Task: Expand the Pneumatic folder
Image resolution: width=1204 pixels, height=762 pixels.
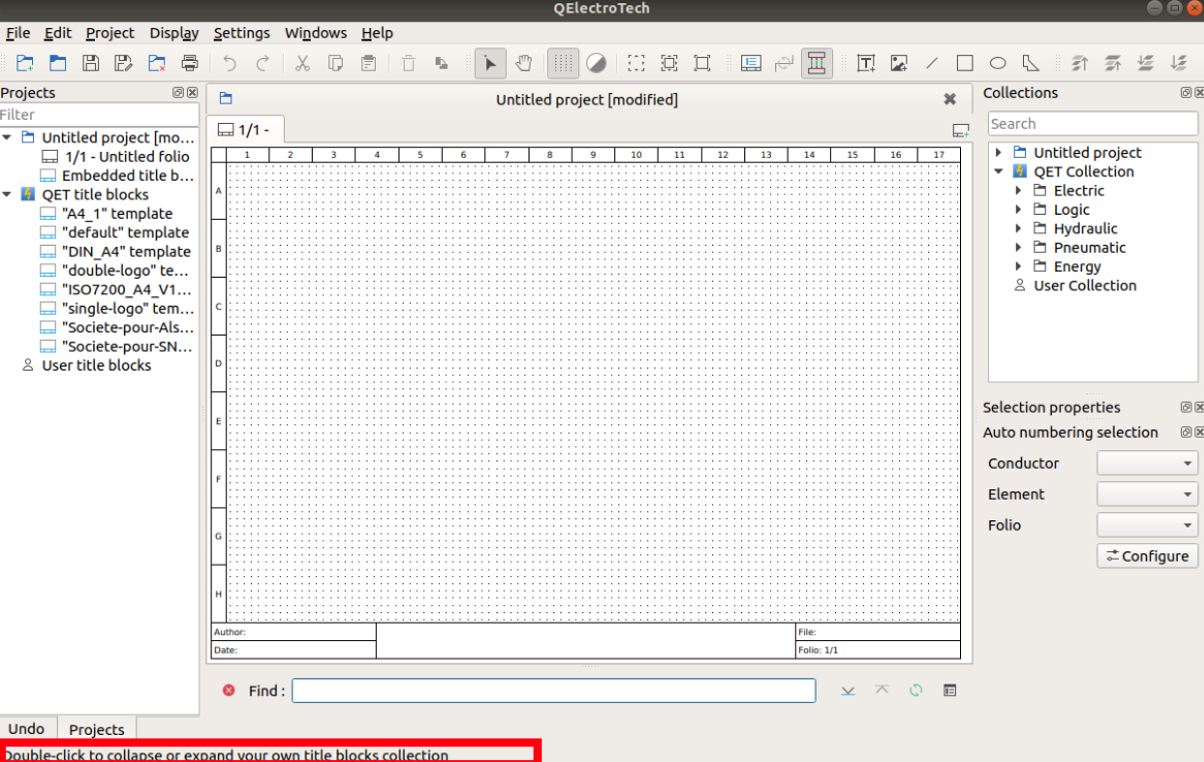Action: 1018,247
